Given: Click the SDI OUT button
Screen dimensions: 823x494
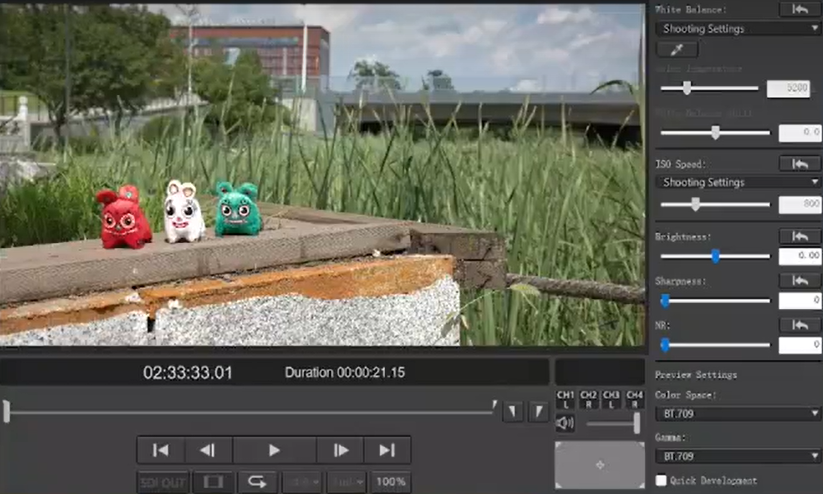Looking at the screenshot, I should (x=163, y=481).
